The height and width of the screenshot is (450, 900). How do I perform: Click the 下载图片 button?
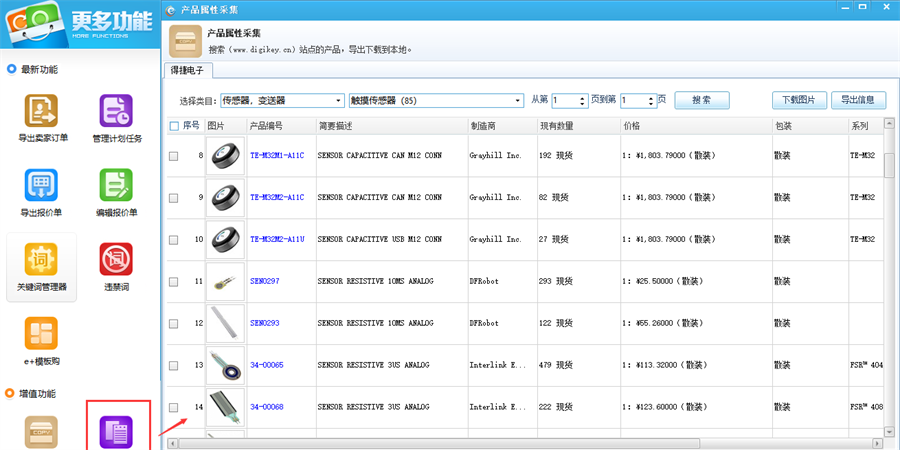click(798, 100)
